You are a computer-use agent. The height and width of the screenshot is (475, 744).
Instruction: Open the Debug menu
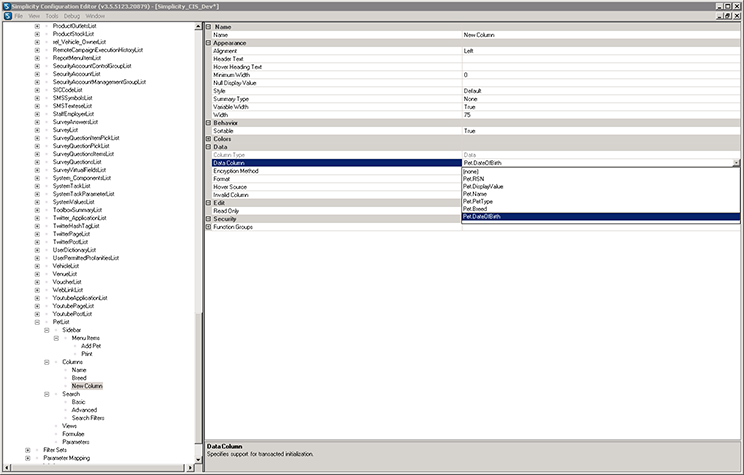click(72, 16)
